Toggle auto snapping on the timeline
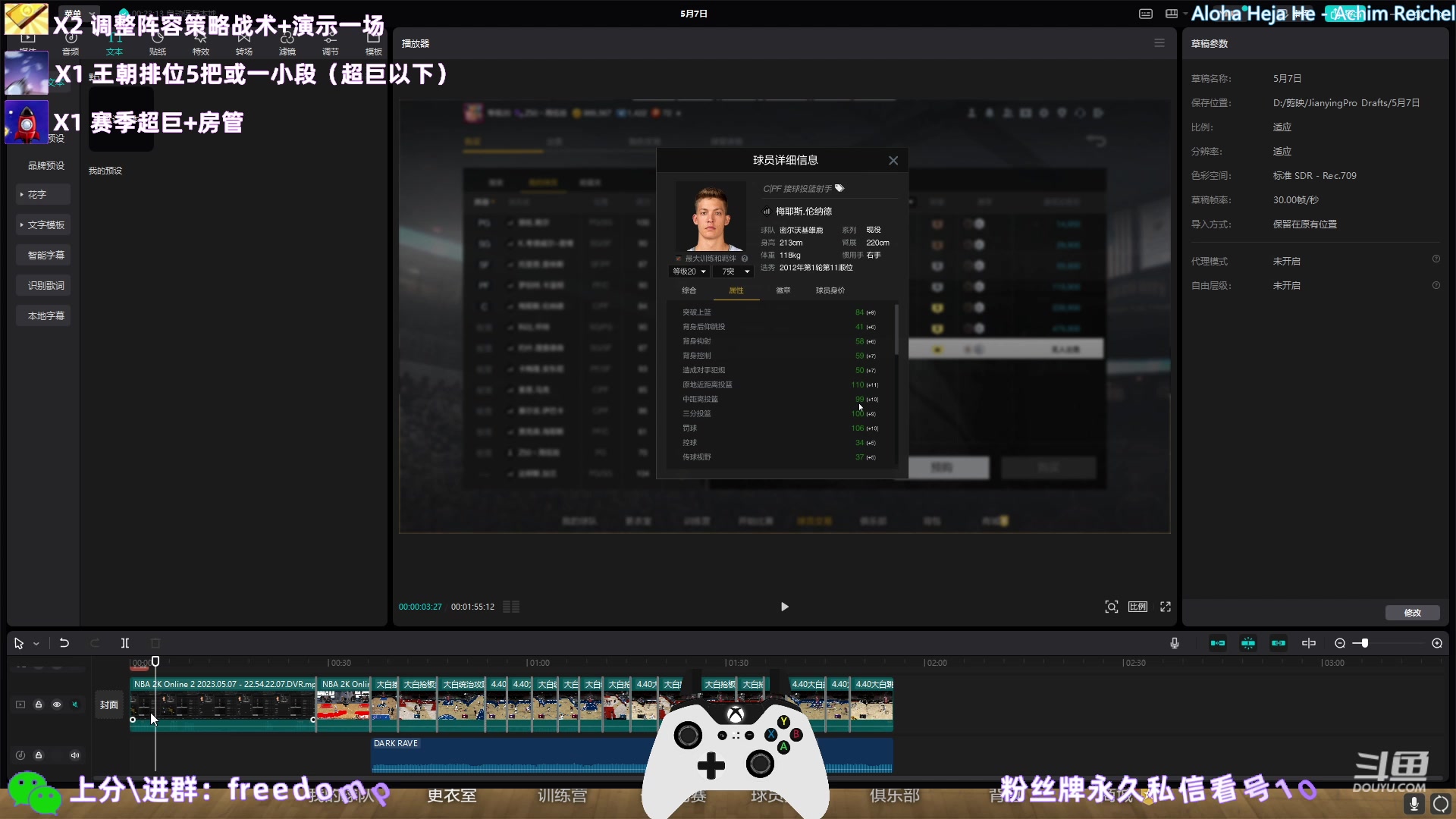This screenshot has height=819, width=1456. click(1248, 643)
